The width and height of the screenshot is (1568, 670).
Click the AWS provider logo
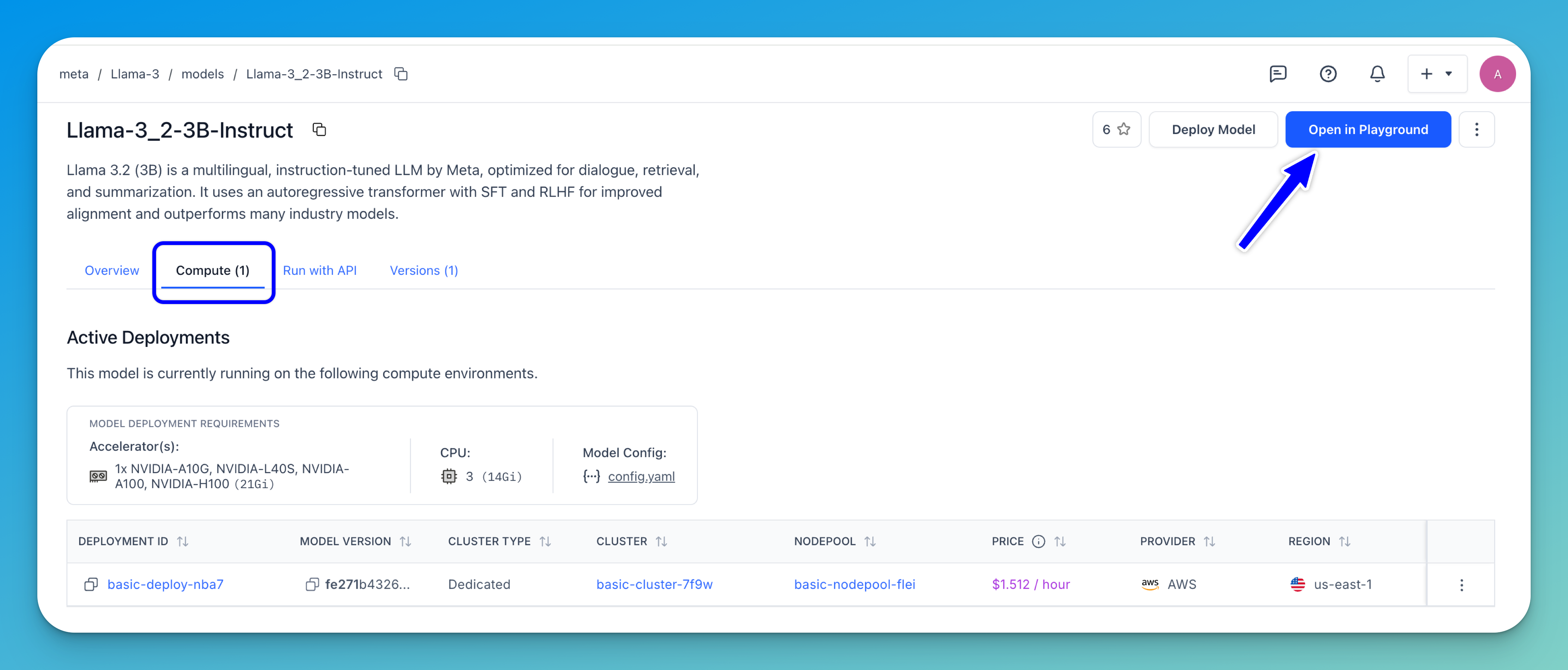pyautogui.click(x=1150, y=584)
